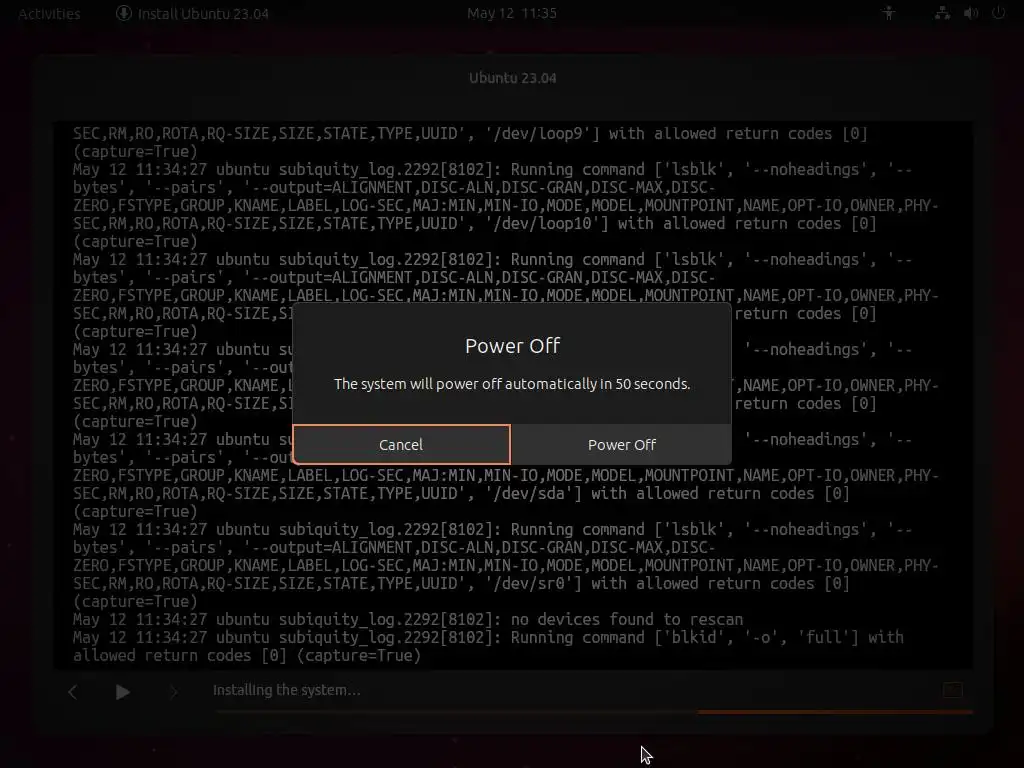Screen dimensions: 1024x768
Task: Click the installation progress bar
Action: (x=594, y=712)
